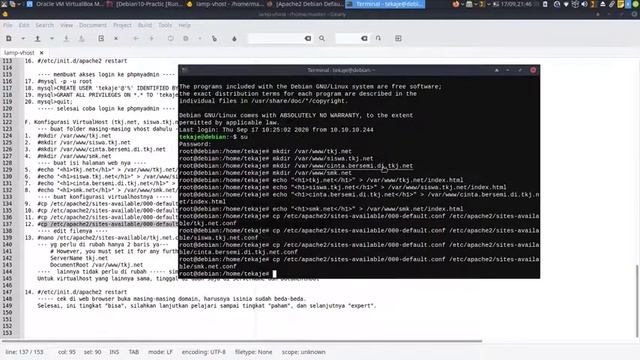Switch to Debian10-Practic taskbar window
This screenshot has width=640, height=360.
point(145,4)
